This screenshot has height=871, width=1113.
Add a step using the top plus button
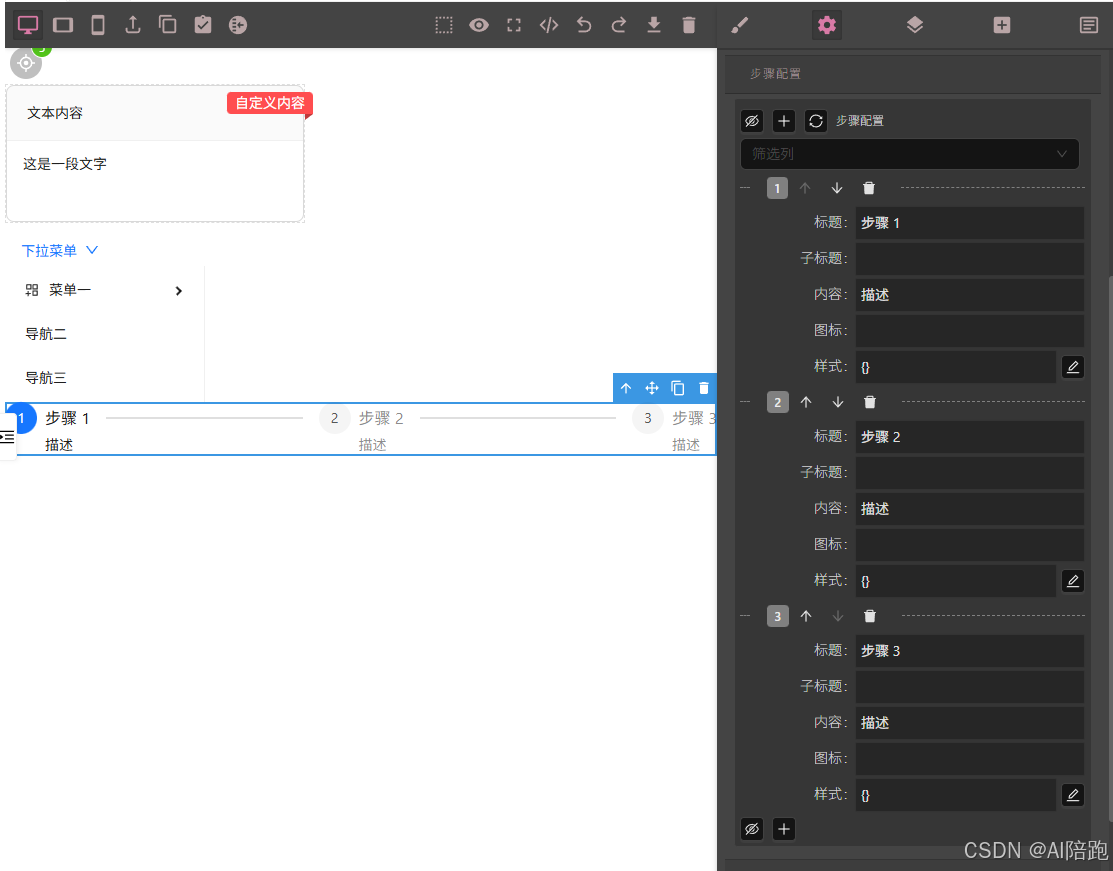coord(784,121)
